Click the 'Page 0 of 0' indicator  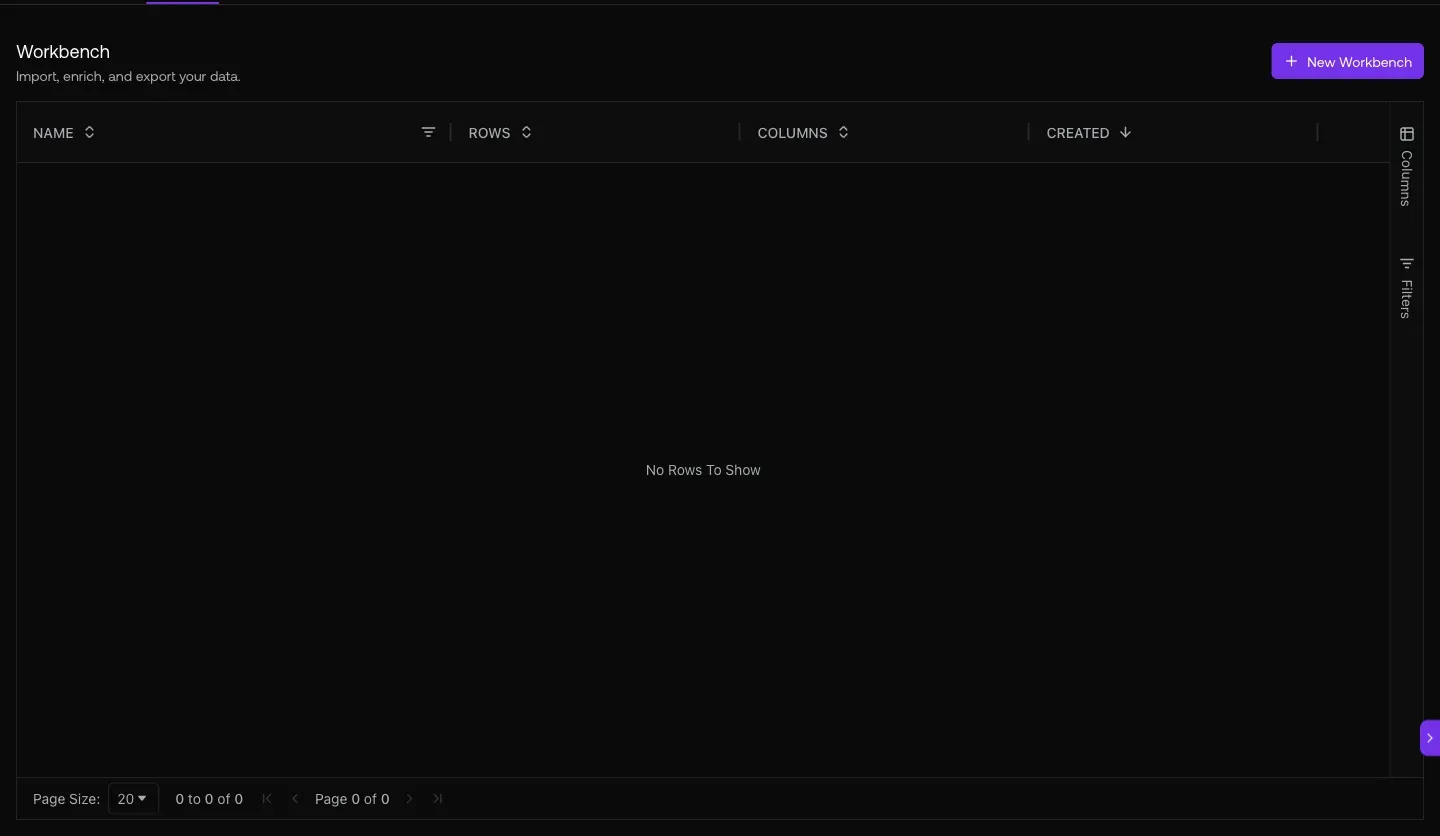pyautogui.click(x=352, y=799)
